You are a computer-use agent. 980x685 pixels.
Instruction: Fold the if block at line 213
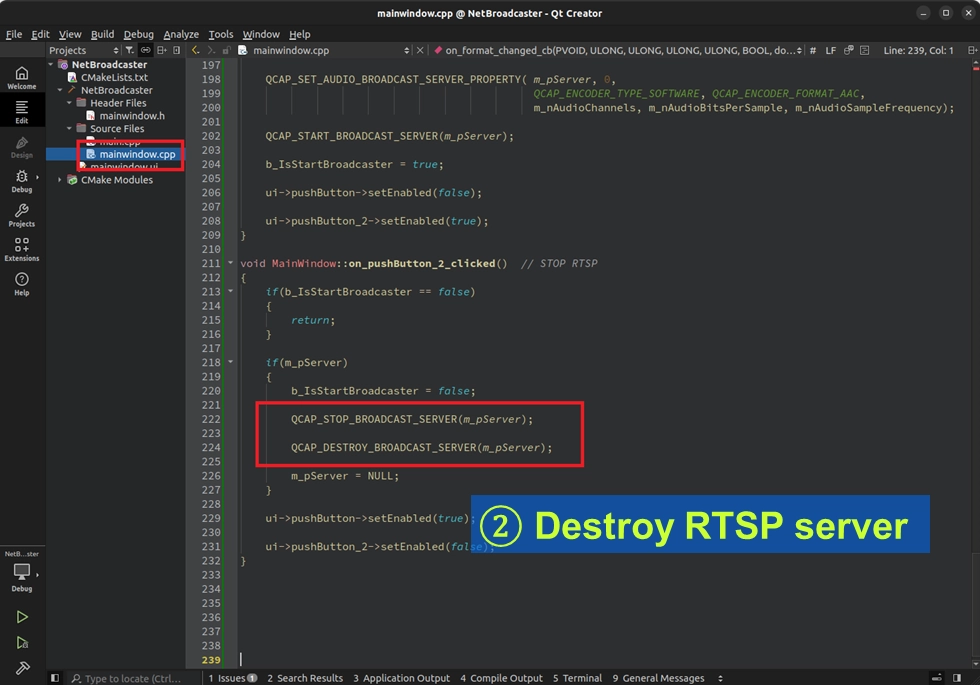pyautogui.click(x=231, y=291)
